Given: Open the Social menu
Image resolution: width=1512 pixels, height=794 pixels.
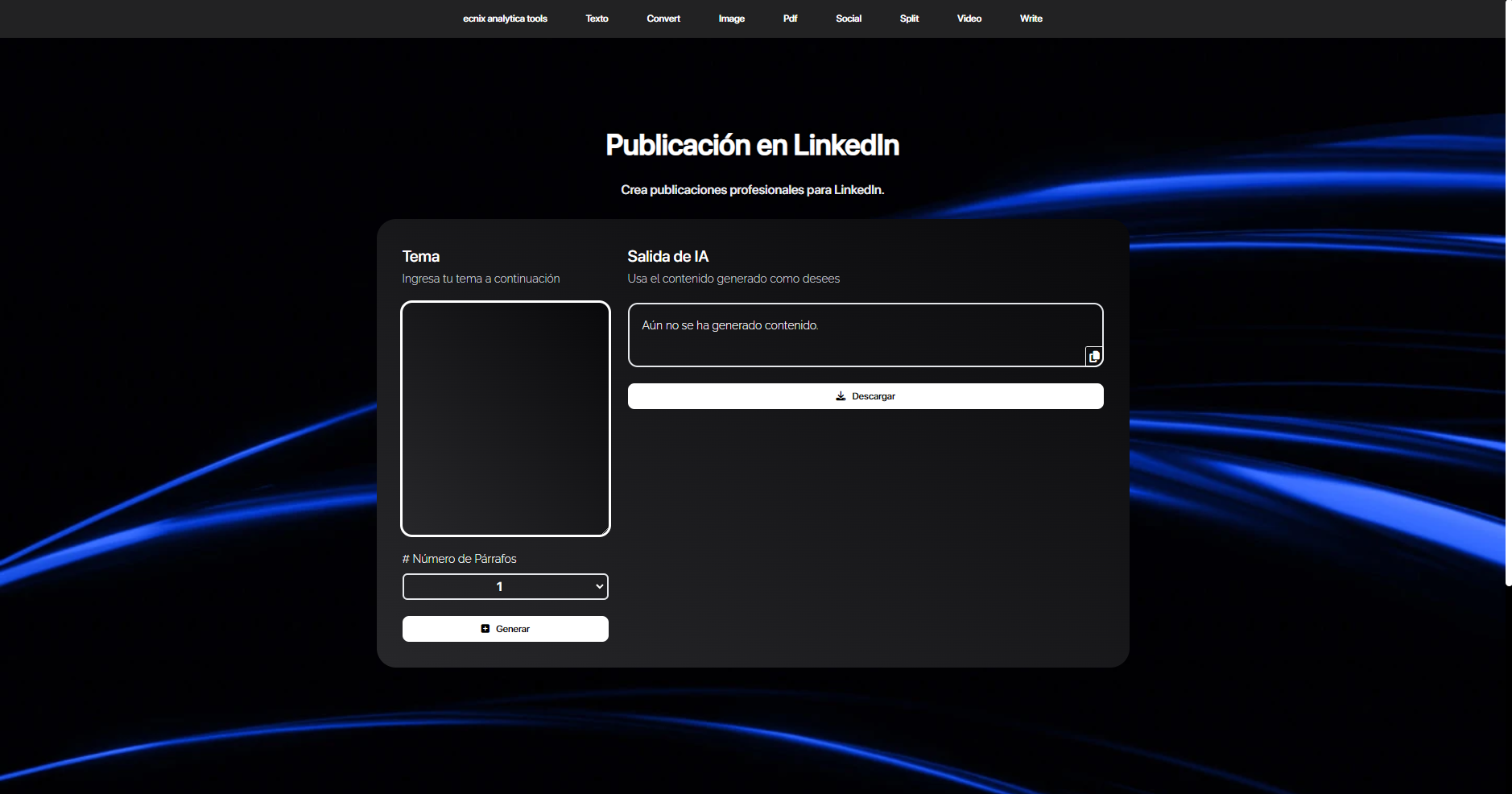Looking at the screenshot, I should coord(849,19).
